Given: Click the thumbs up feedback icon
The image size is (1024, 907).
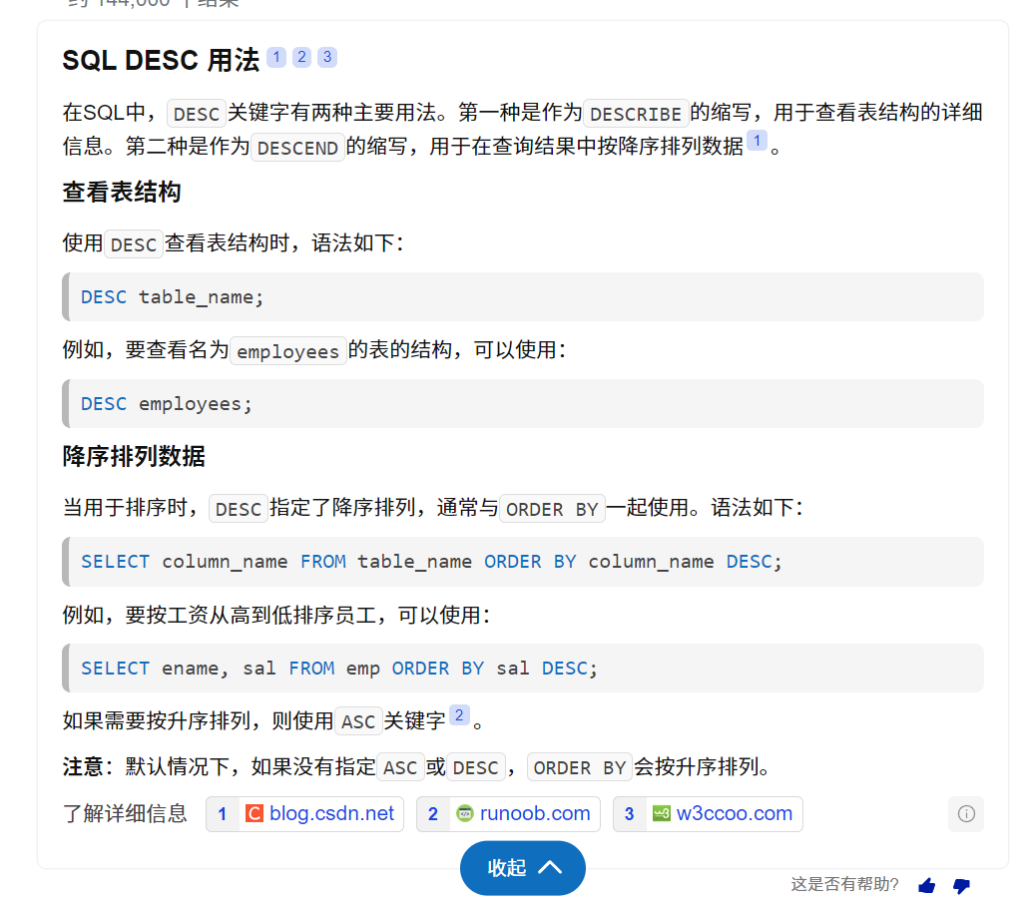Looking at the screenshot, I should click(x=926, y=885).
